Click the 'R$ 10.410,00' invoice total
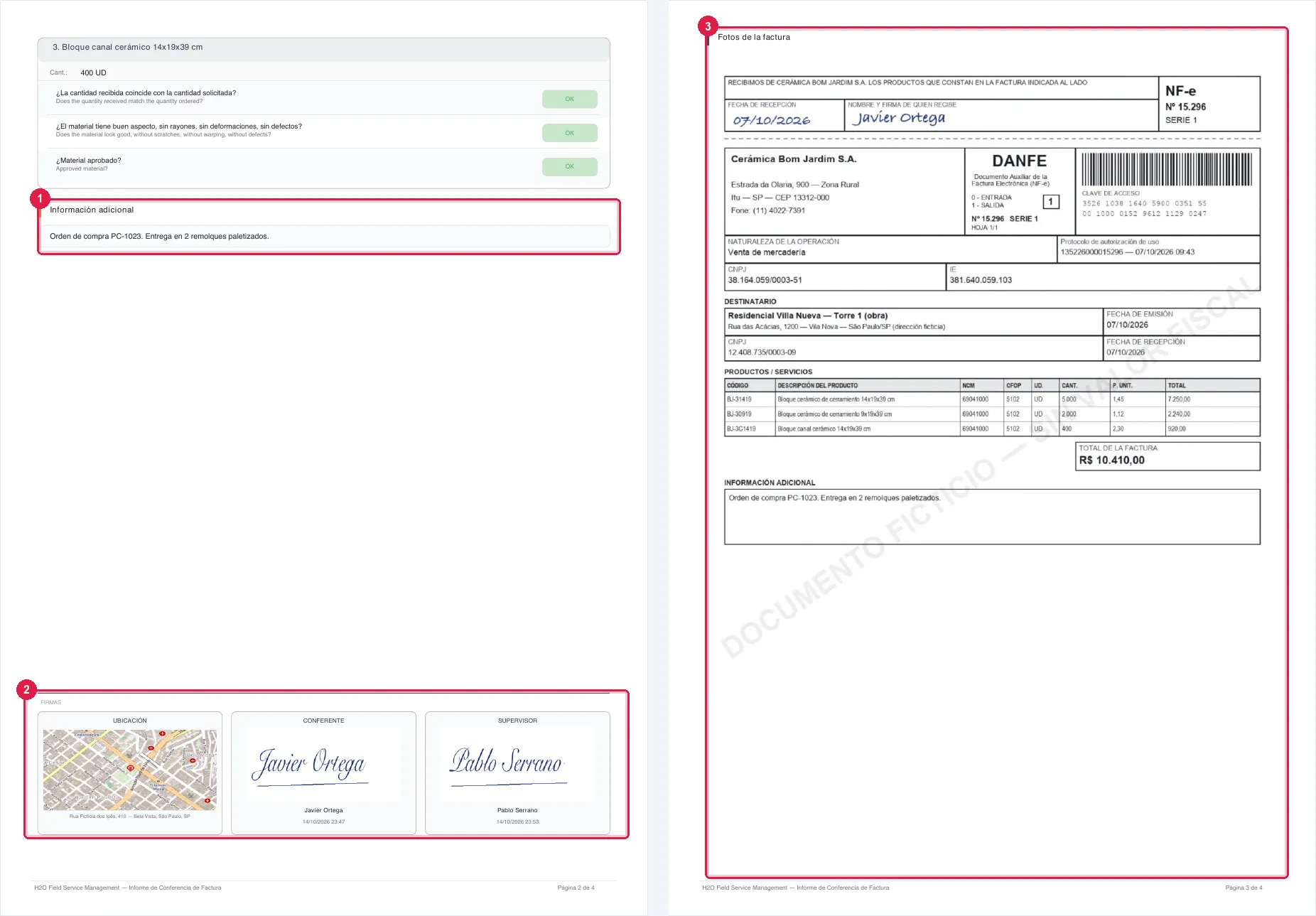Viewport: 1316px width, 916px height. (x=1111, y=460)
